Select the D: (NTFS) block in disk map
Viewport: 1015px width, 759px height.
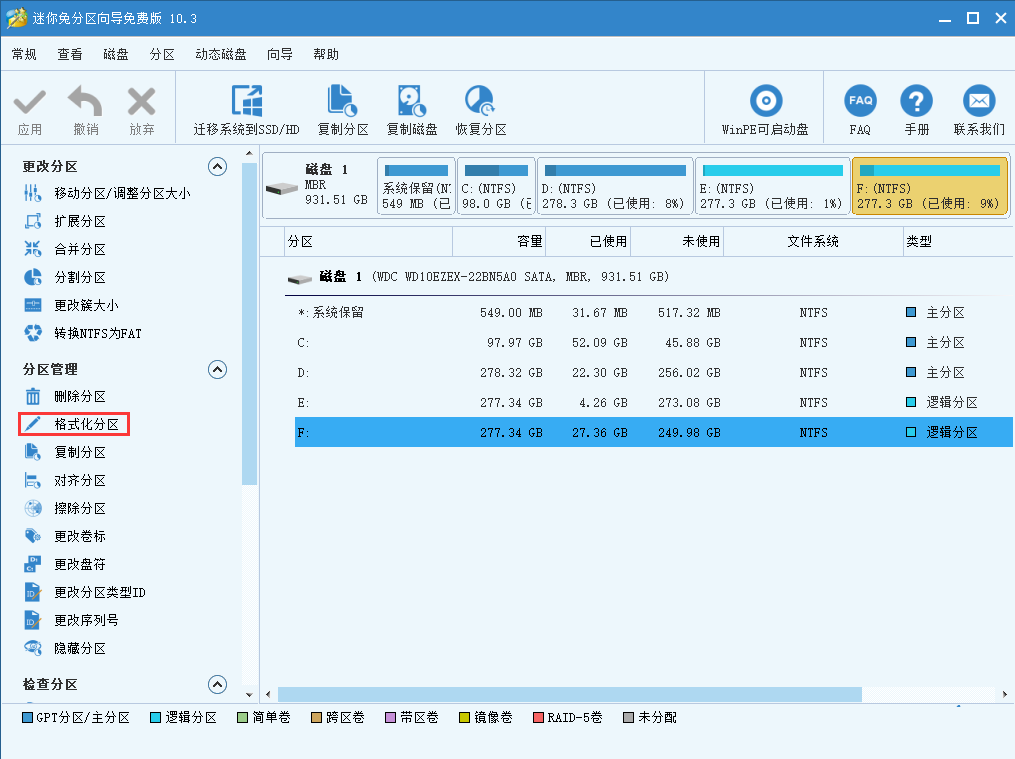615,186
